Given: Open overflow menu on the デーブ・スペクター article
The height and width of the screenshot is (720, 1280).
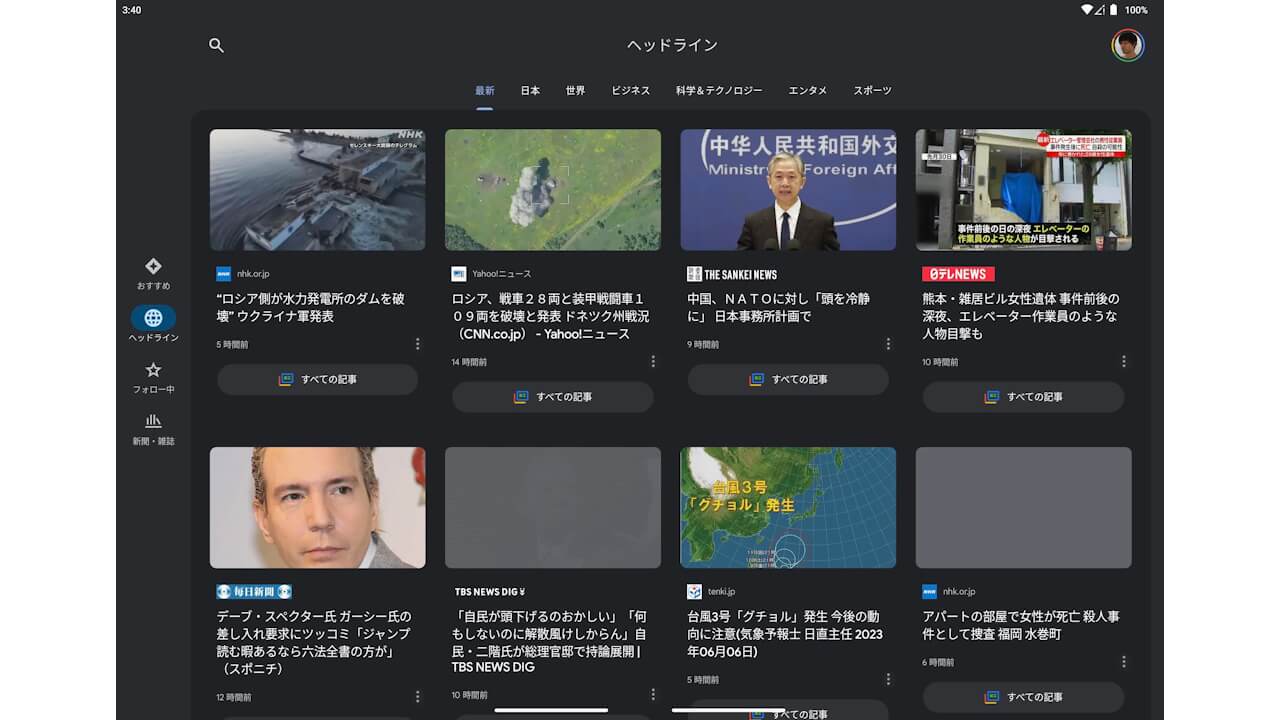Looking at the screenshot, I should click(x=417, y=697).
